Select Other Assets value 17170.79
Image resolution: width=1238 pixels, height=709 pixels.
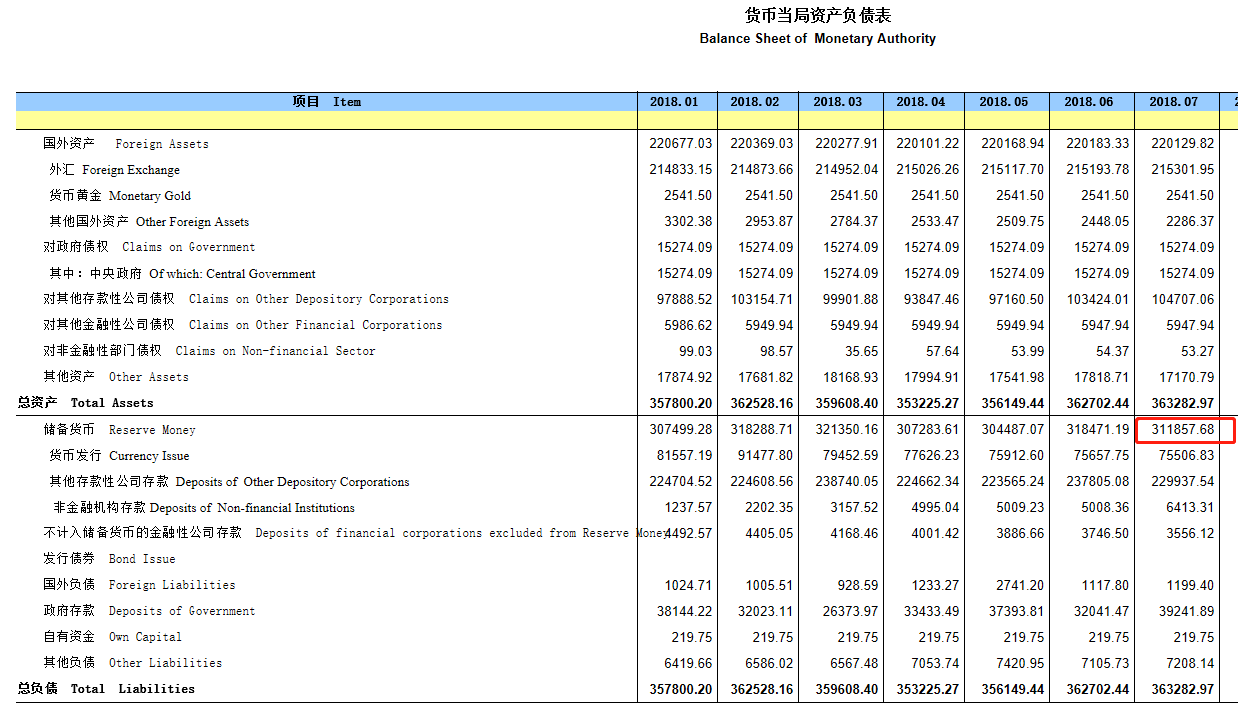click(1187, 377)
